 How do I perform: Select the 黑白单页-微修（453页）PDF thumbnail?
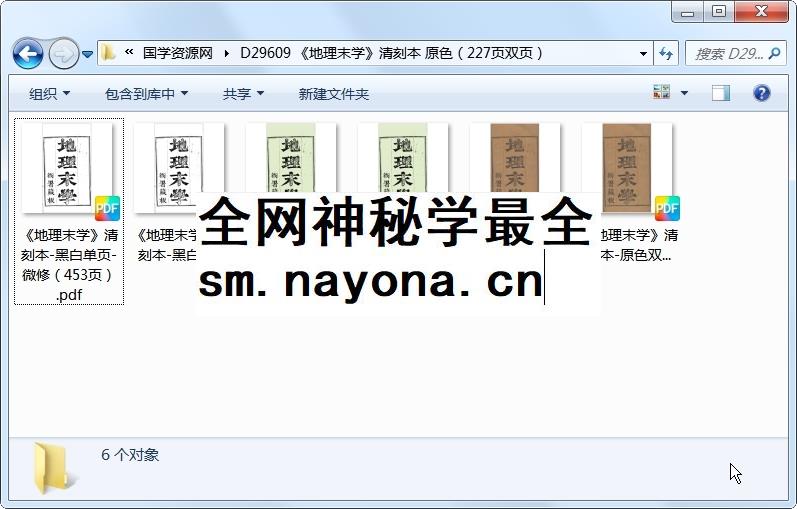(67, 168)
